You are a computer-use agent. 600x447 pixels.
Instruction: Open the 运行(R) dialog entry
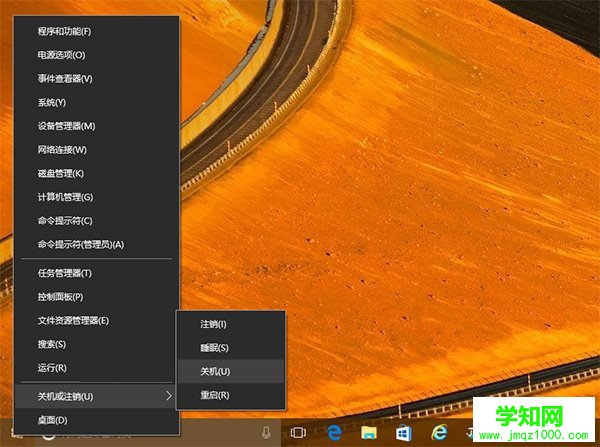pyautogui.click(x=96, y=368)
